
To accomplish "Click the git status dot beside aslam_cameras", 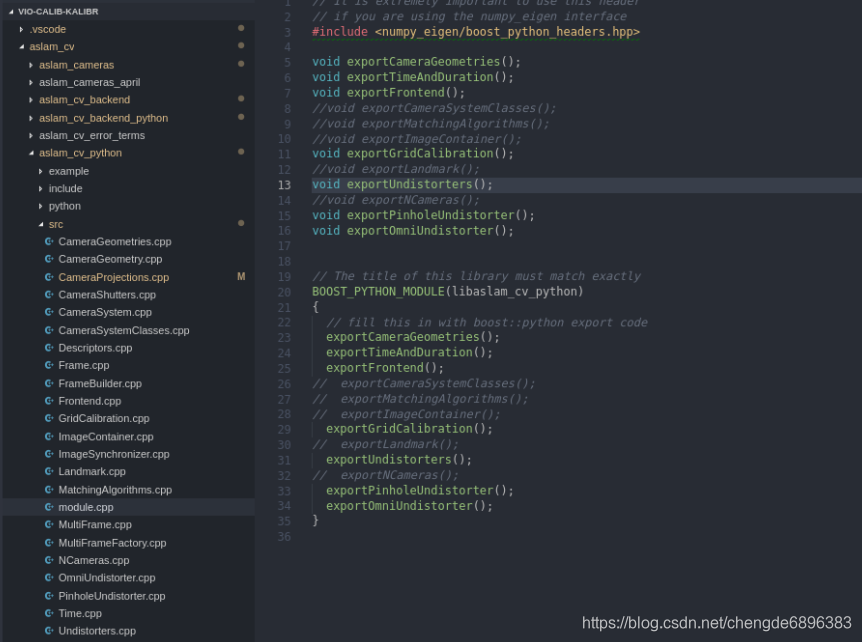I will tap(241, 64).
